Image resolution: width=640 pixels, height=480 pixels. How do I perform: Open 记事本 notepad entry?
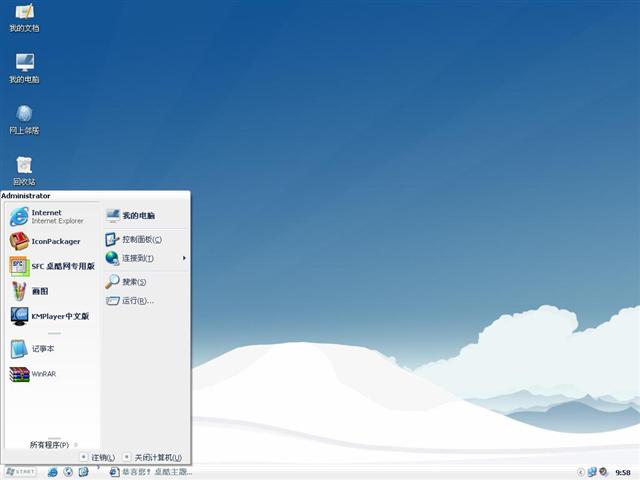(52, 349)
